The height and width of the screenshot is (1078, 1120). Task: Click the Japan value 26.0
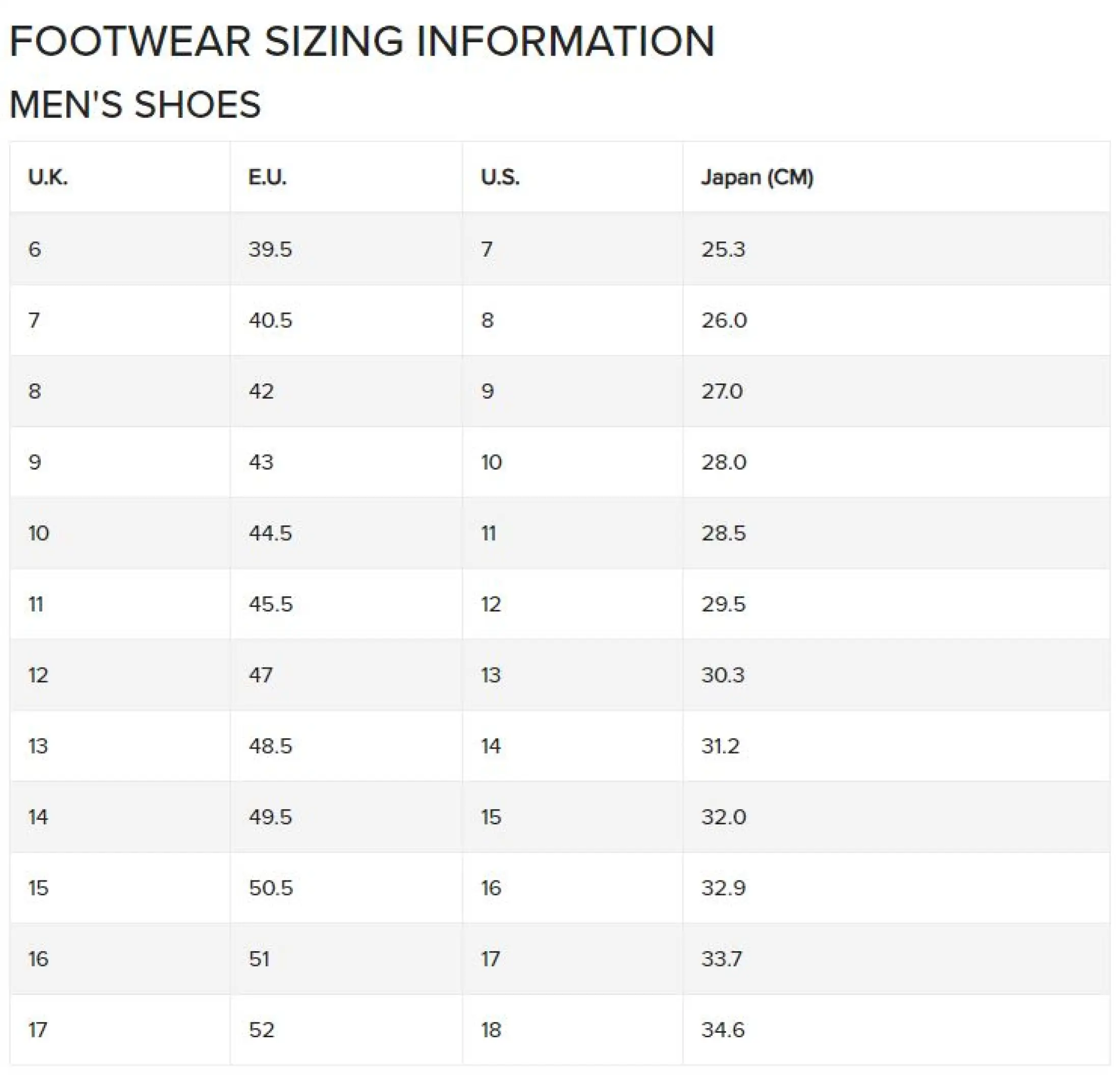pyautogui.click(x=724, y=320)
